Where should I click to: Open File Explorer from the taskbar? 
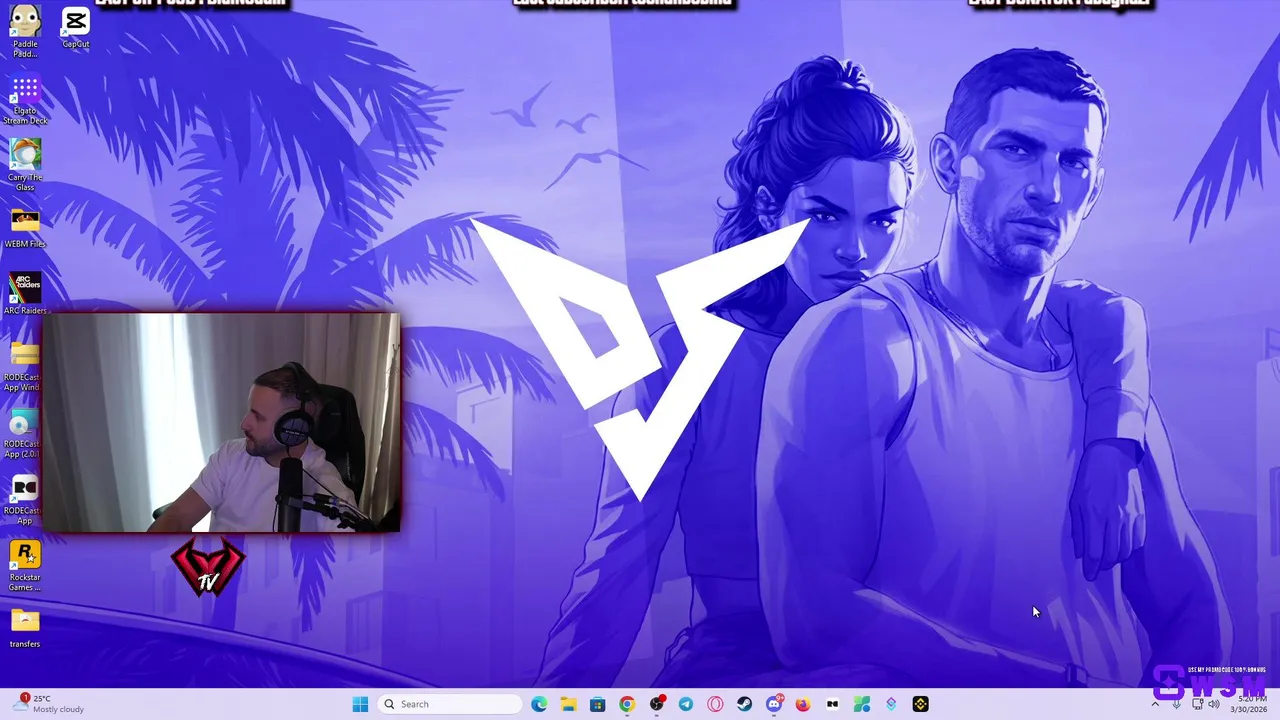[568, 704]
